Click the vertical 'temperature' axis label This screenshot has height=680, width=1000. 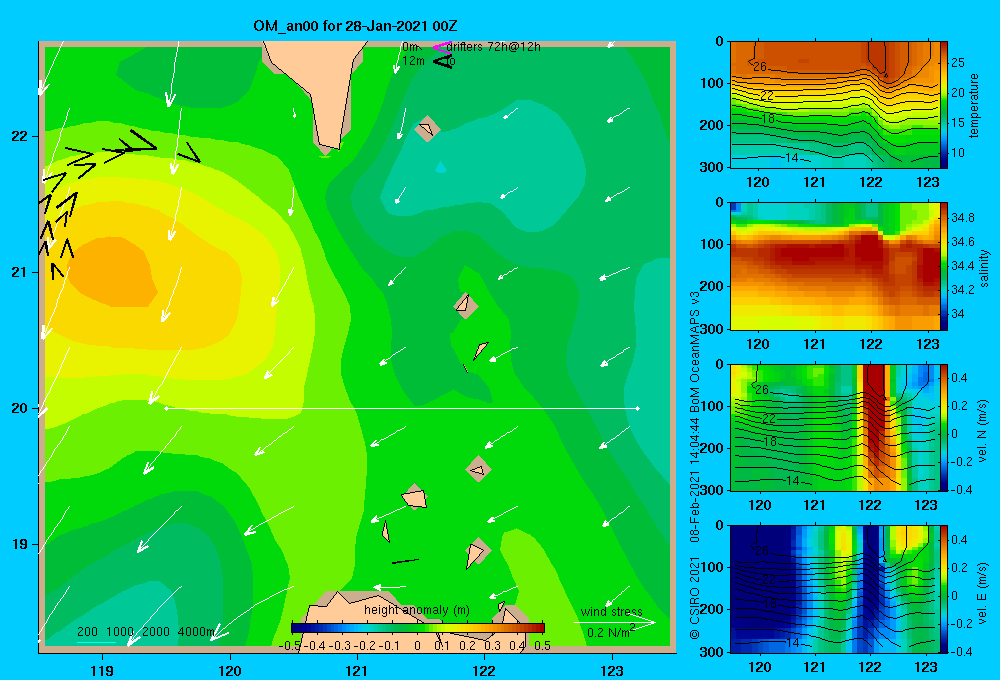(x=974, y=105)
